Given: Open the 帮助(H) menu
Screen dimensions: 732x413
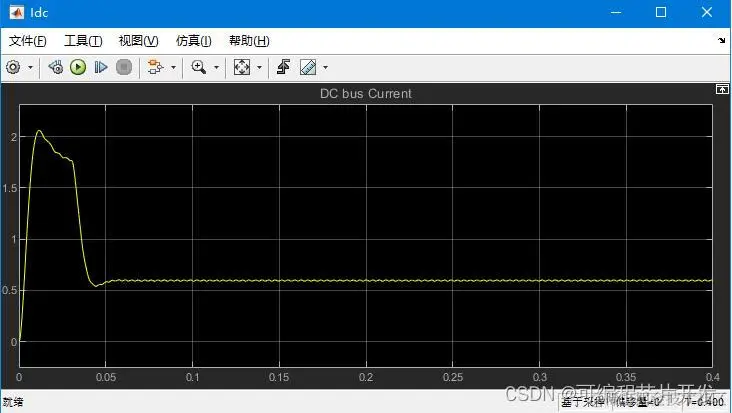Looking at the screenshot, I should click(x=249, y=41).
